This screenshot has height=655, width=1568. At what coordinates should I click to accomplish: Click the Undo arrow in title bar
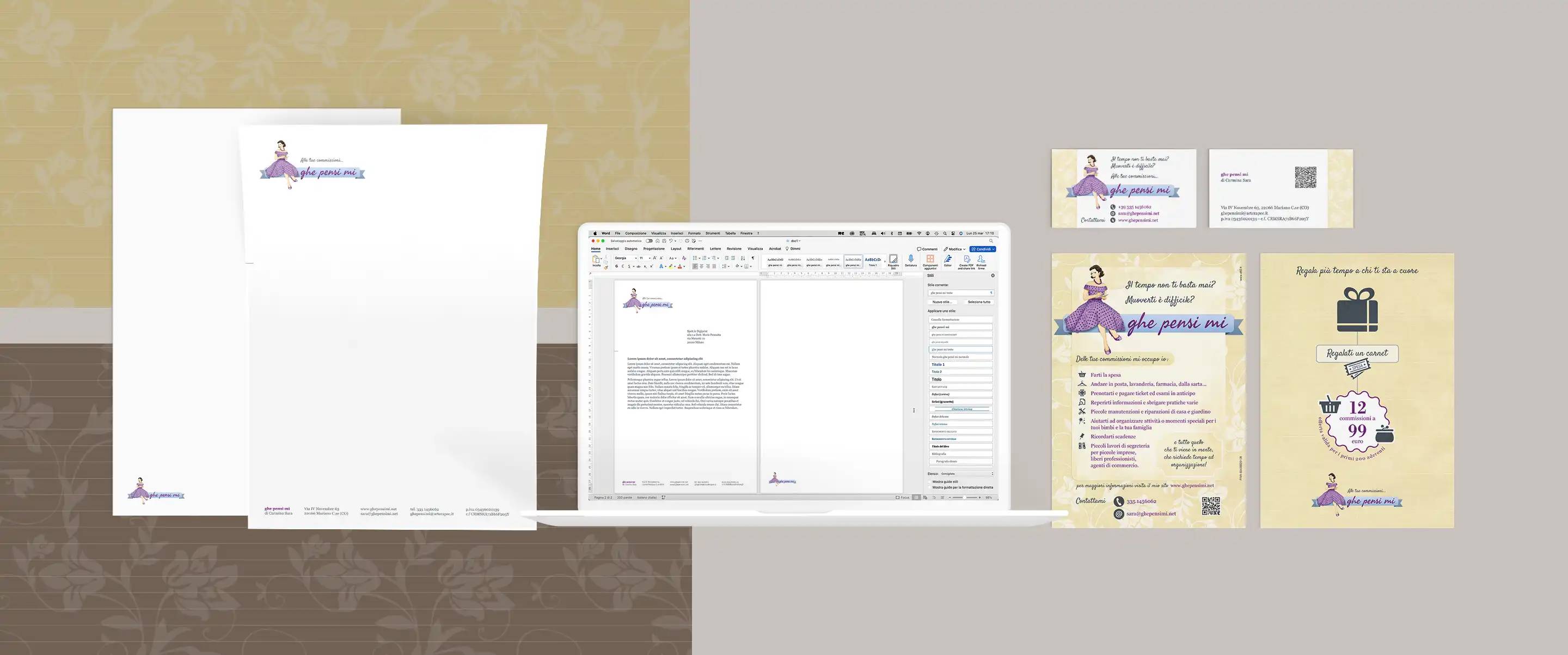[x=671, y=241]
